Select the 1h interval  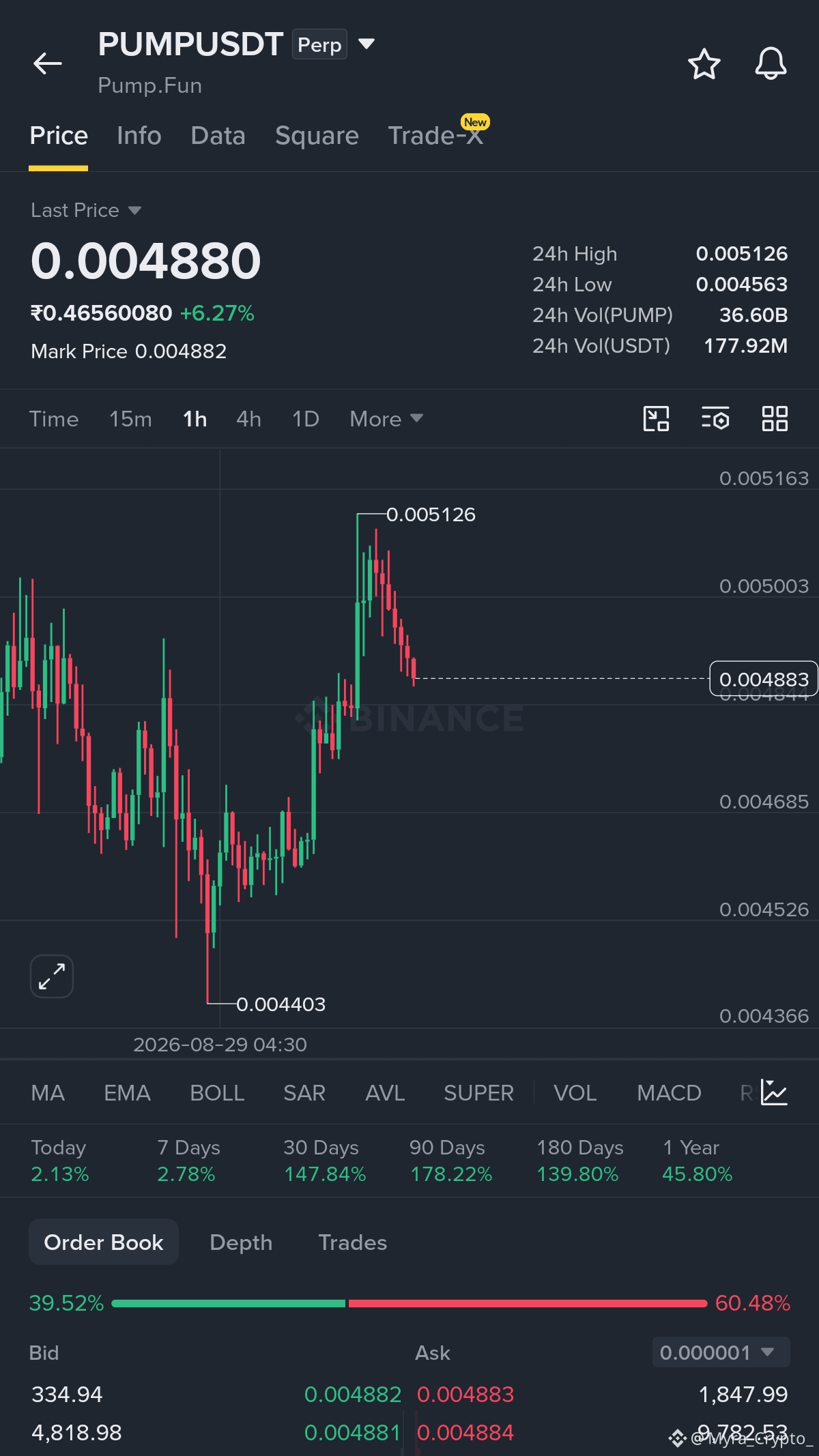click(195, 419)
